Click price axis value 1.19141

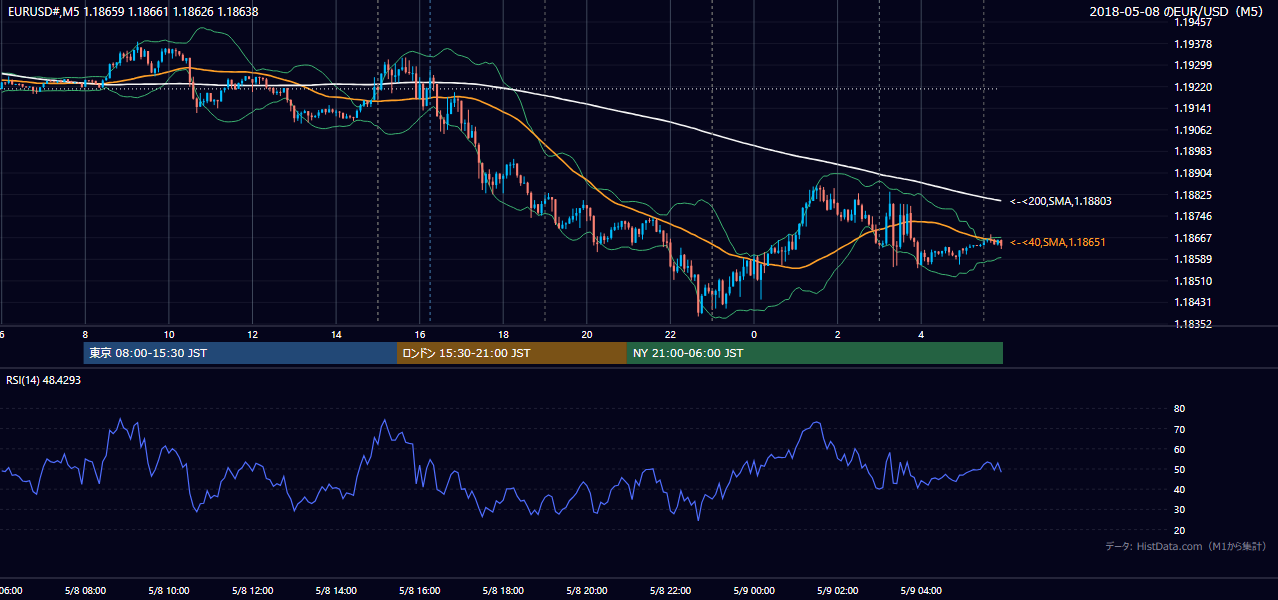point(1192,108)
